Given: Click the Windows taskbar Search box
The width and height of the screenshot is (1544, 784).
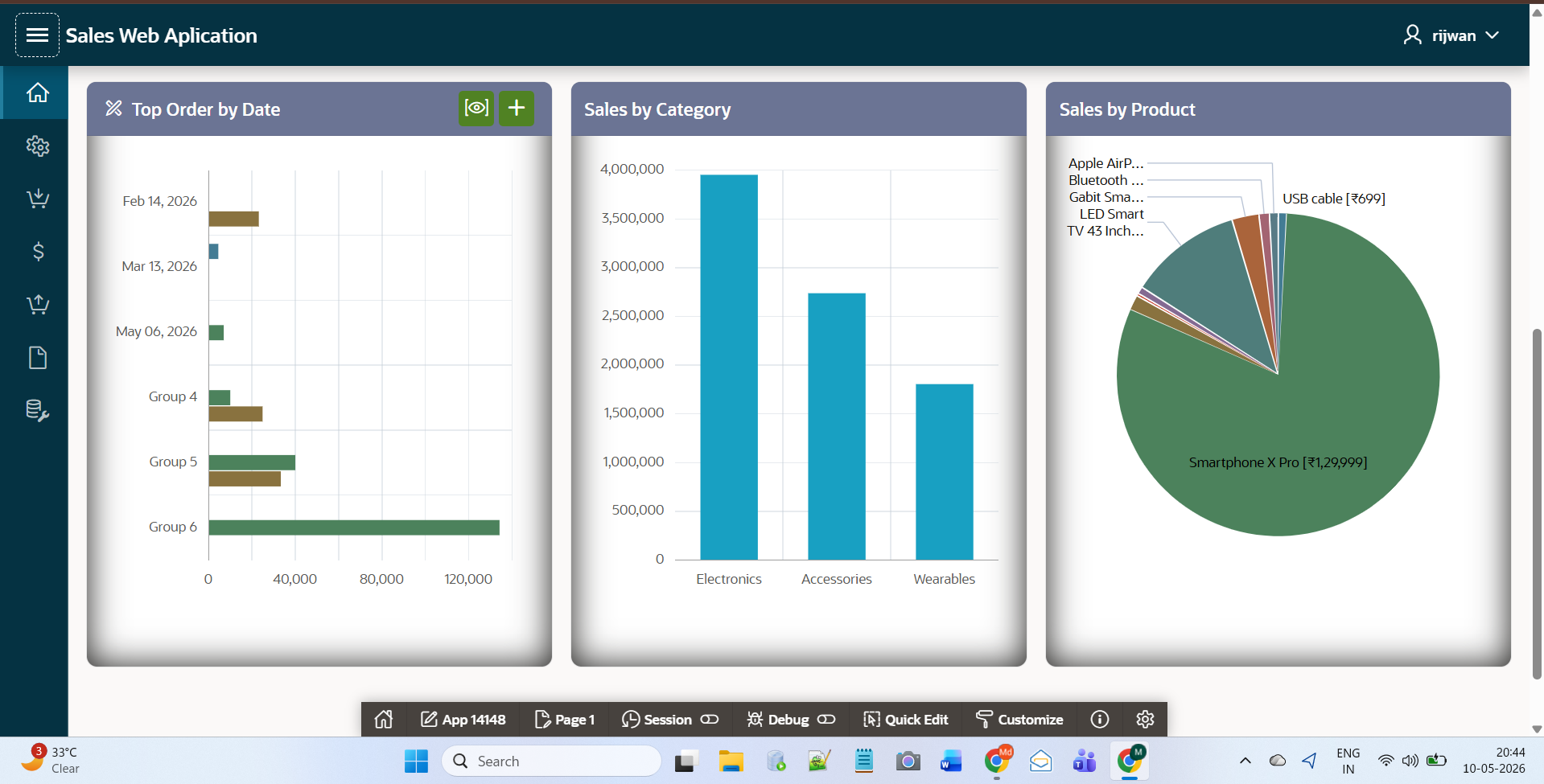Looking at the screenshot, I should tap(551, 761).
